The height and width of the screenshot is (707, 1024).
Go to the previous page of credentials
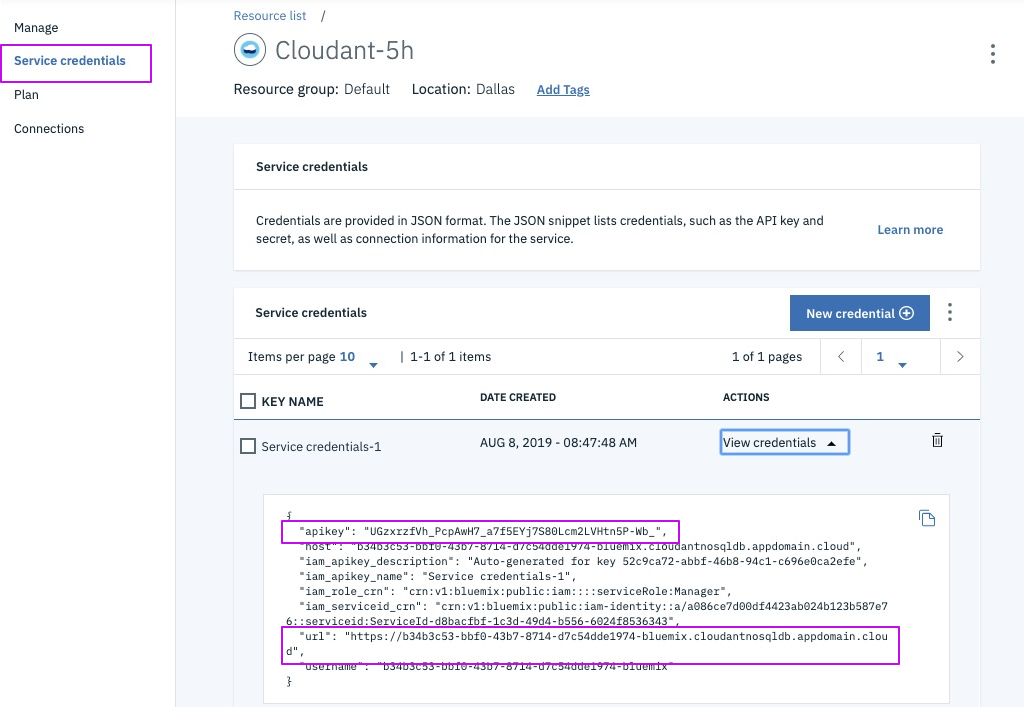[841, 356]
